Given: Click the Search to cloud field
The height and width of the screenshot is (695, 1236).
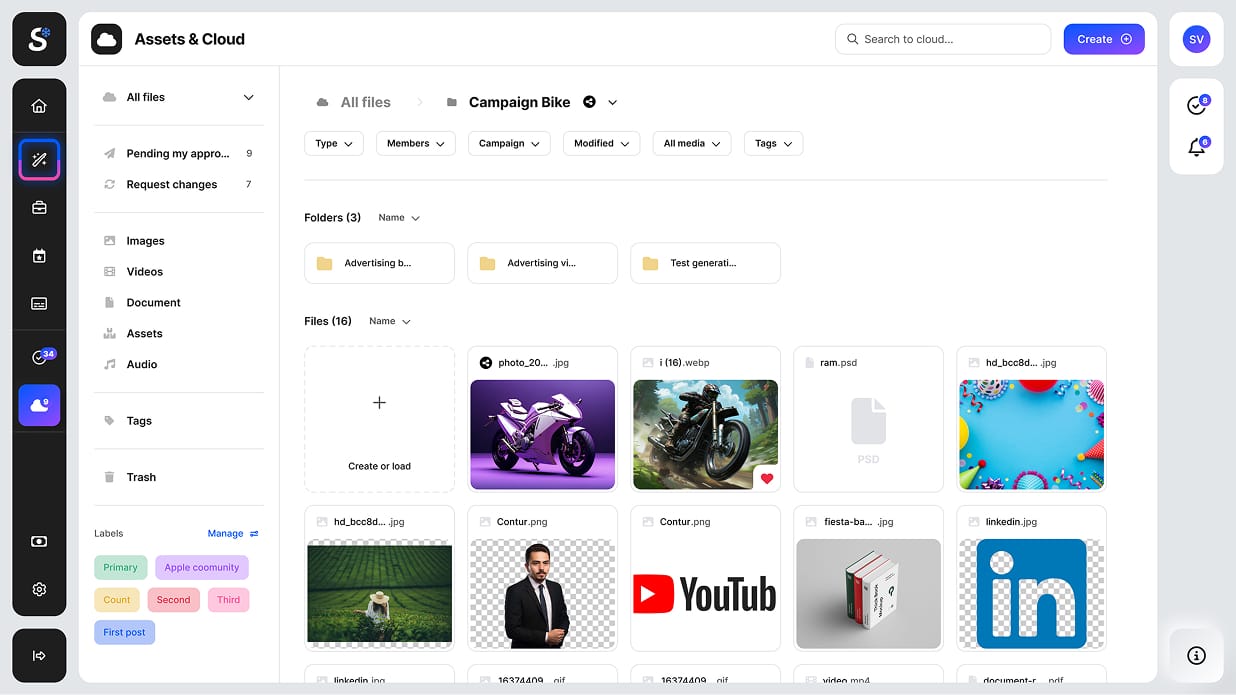Looking at the screenshot, I should tap(942, 39).
